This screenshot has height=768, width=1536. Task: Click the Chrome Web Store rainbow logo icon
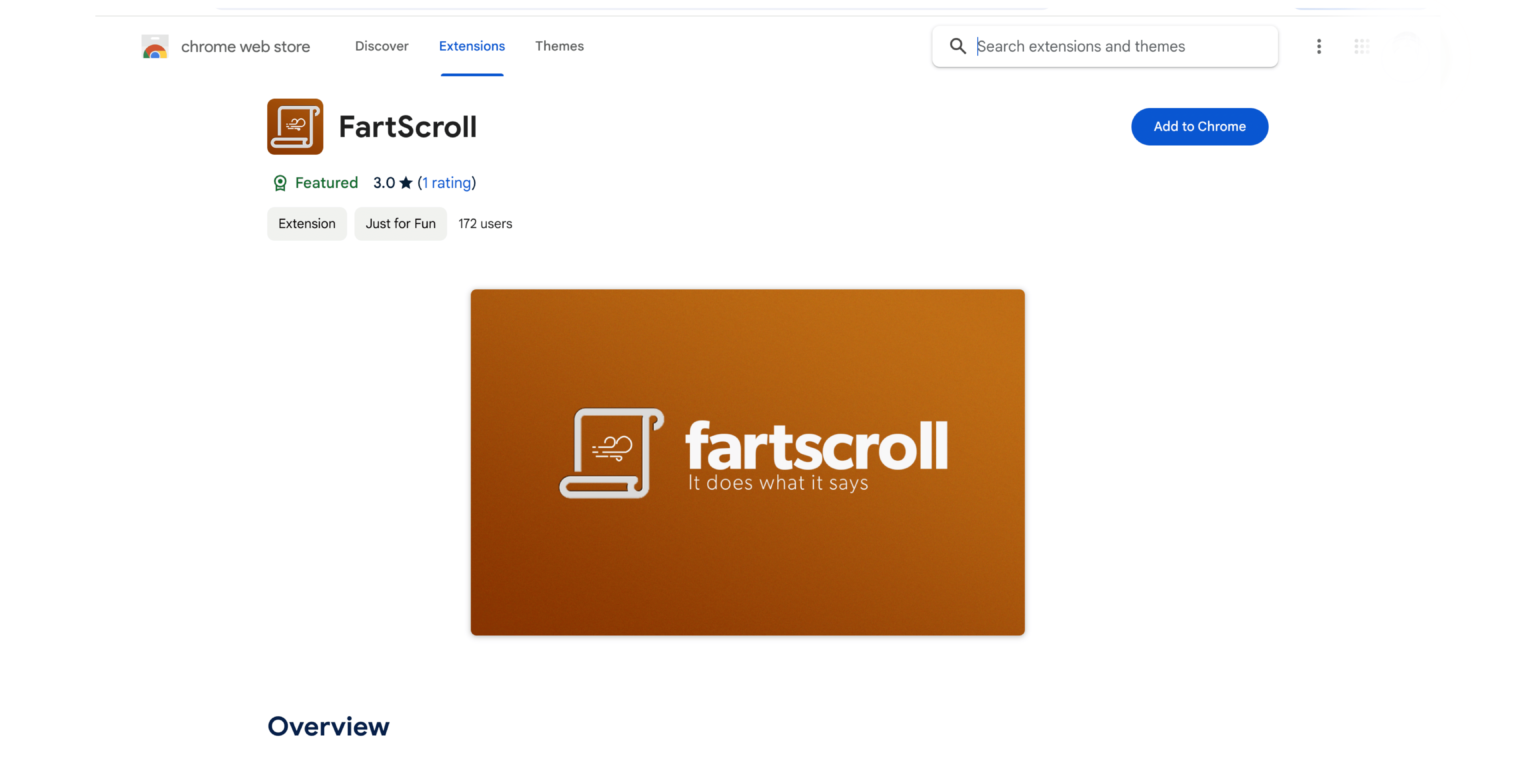(x=155, y=47)
